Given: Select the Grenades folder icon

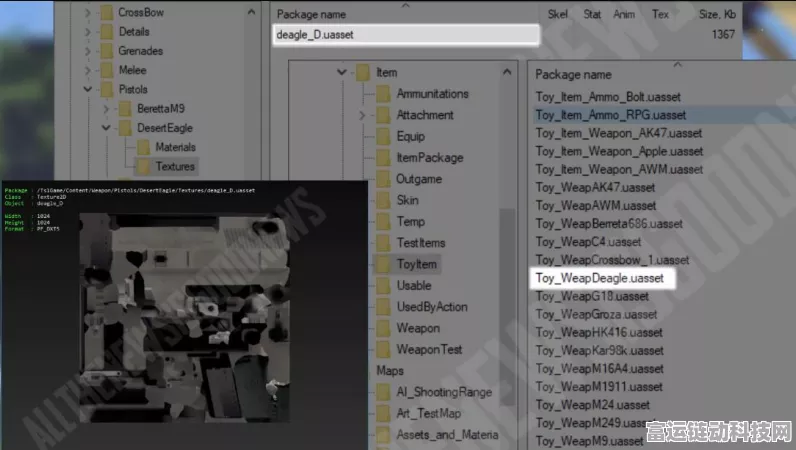Looking at the screenshot, I should pos(107,51).
